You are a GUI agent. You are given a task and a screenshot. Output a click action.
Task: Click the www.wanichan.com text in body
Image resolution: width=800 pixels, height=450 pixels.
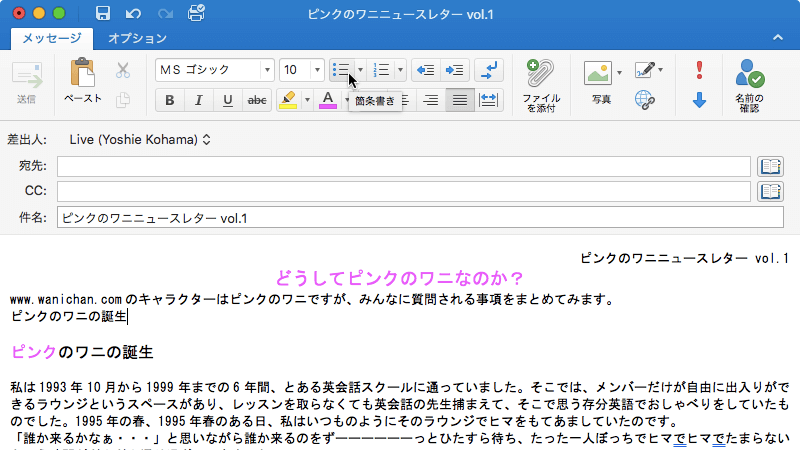[x=66, y=299]
